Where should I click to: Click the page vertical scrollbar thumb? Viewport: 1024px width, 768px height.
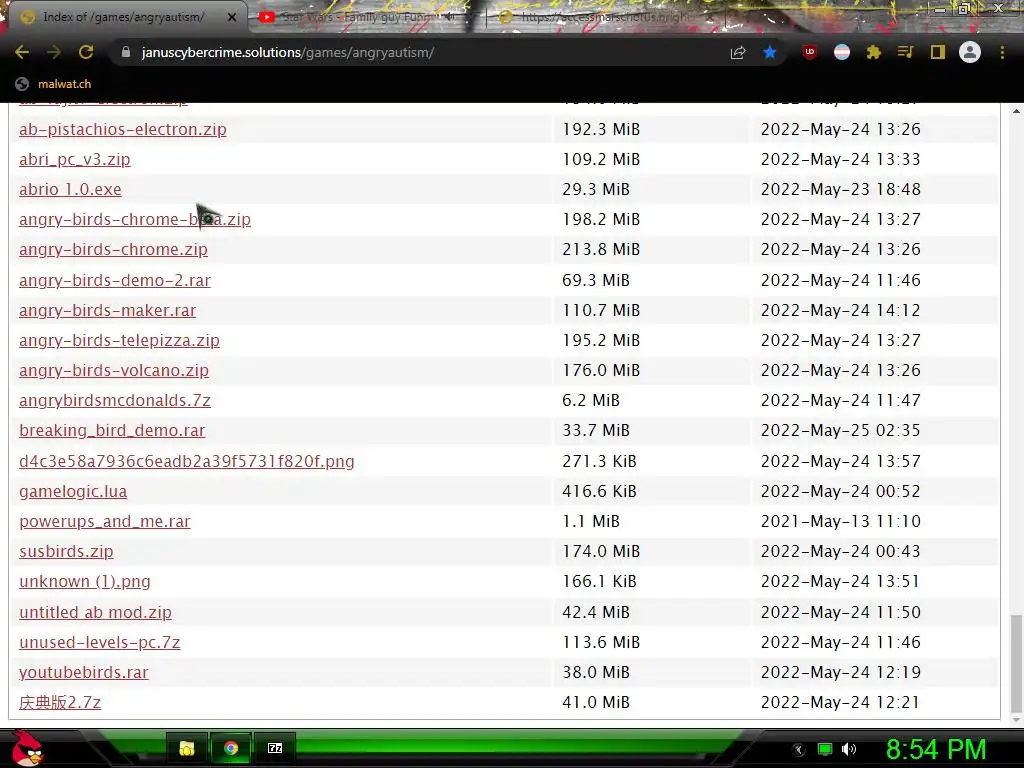[1016, 663]
